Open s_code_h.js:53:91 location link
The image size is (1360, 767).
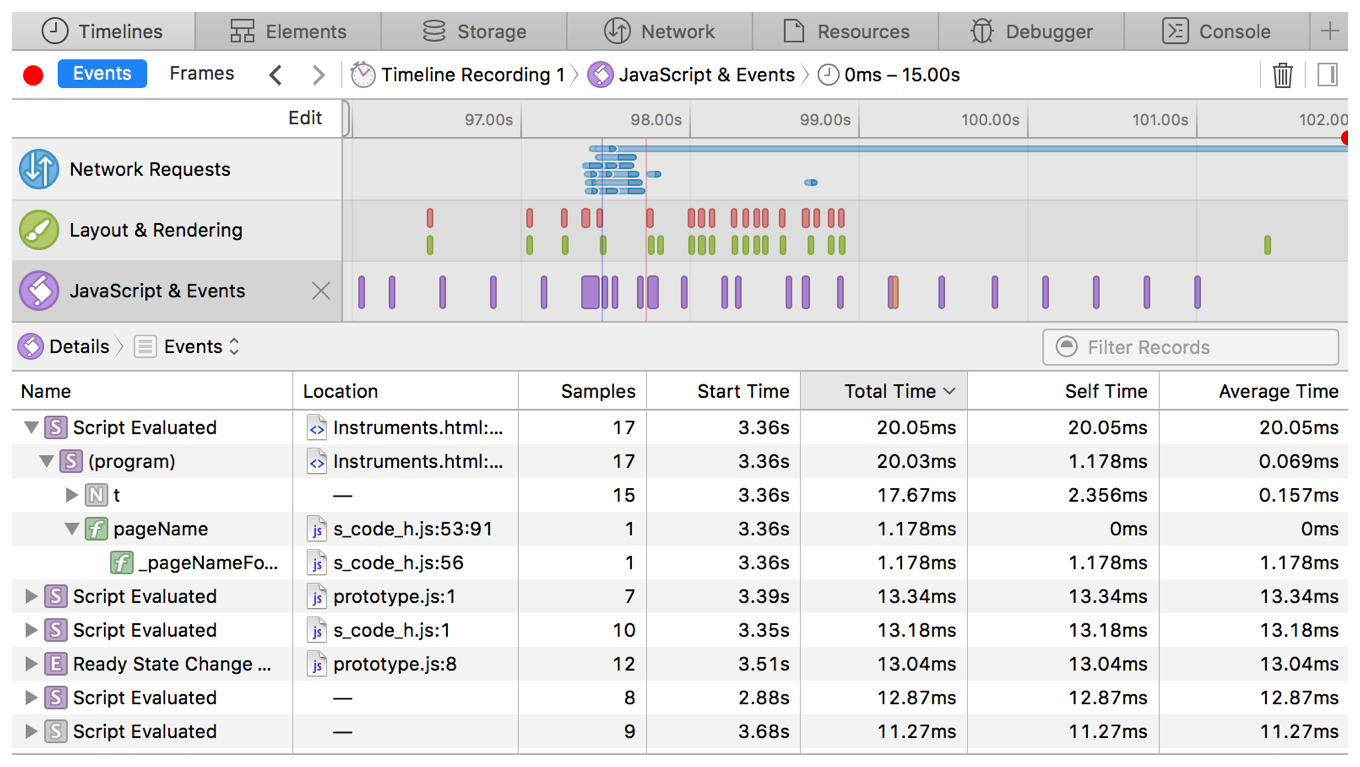412,529
